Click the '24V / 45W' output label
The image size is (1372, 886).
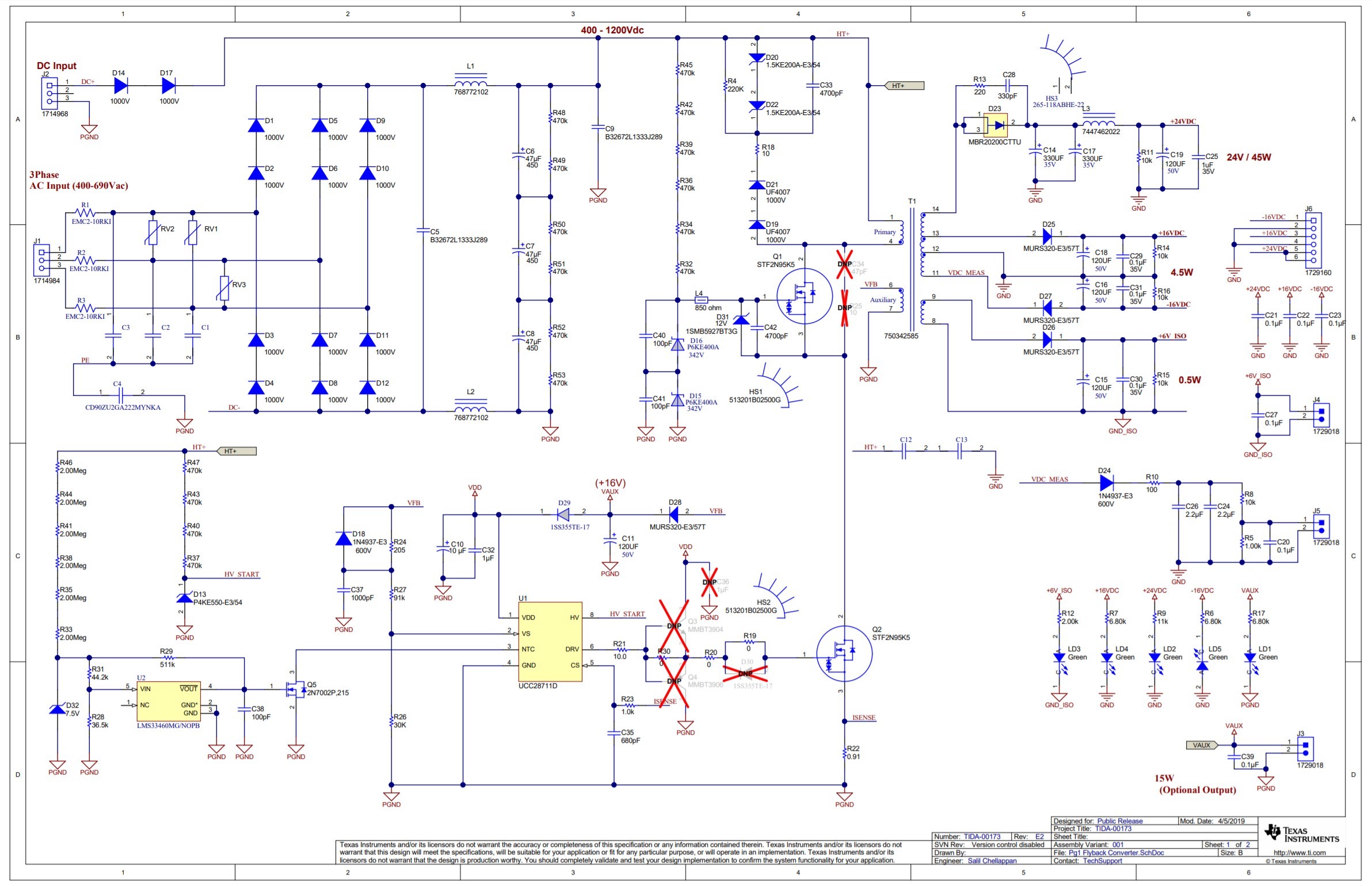pyautogui.click(x=1249, y=157)
